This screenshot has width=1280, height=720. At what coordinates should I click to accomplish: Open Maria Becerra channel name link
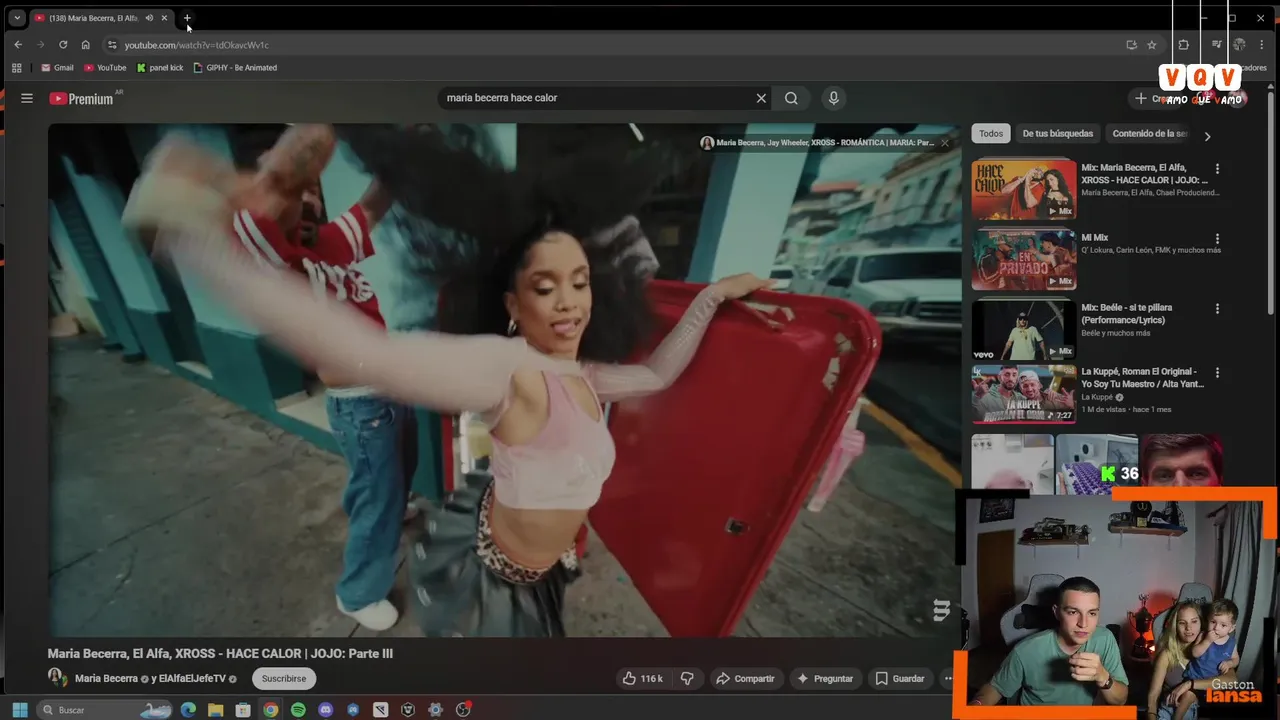(106, 678)
